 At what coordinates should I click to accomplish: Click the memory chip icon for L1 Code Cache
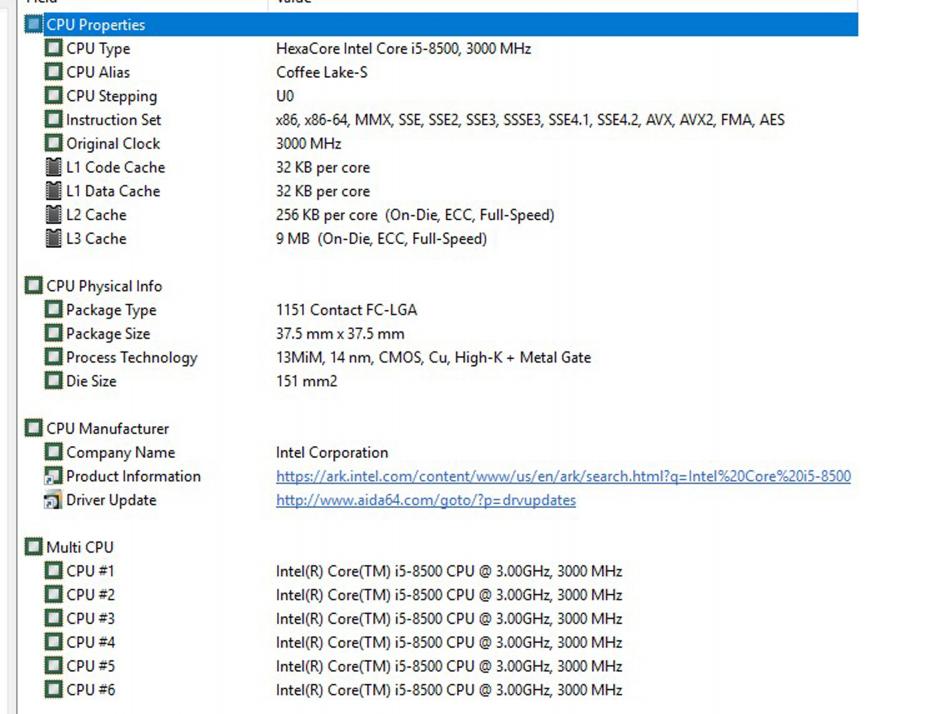pyautogui.click(x=53, y=167)
